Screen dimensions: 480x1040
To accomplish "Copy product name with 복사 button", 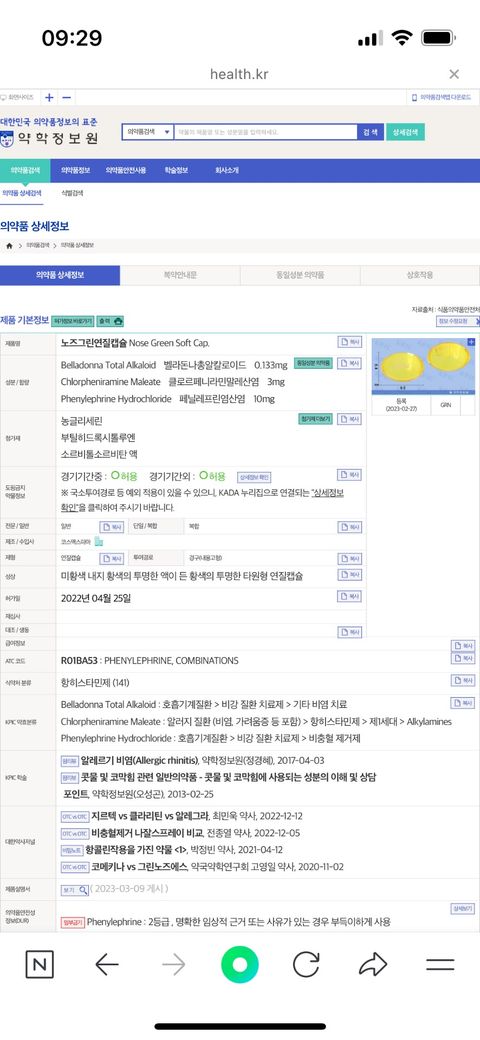I will click(x=350, y=342).
